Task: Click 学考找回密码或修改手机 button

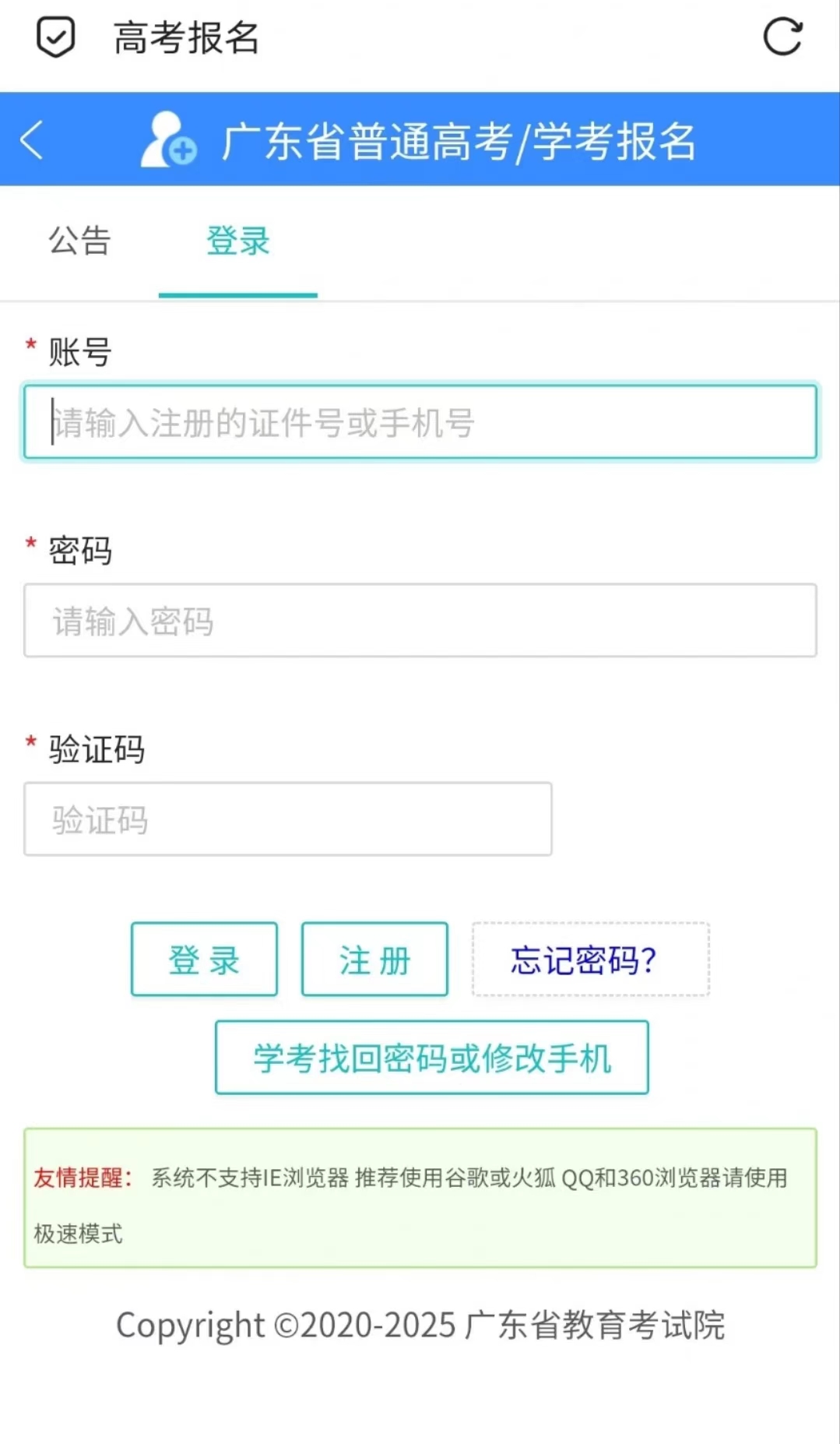Action: point(431,1059)
